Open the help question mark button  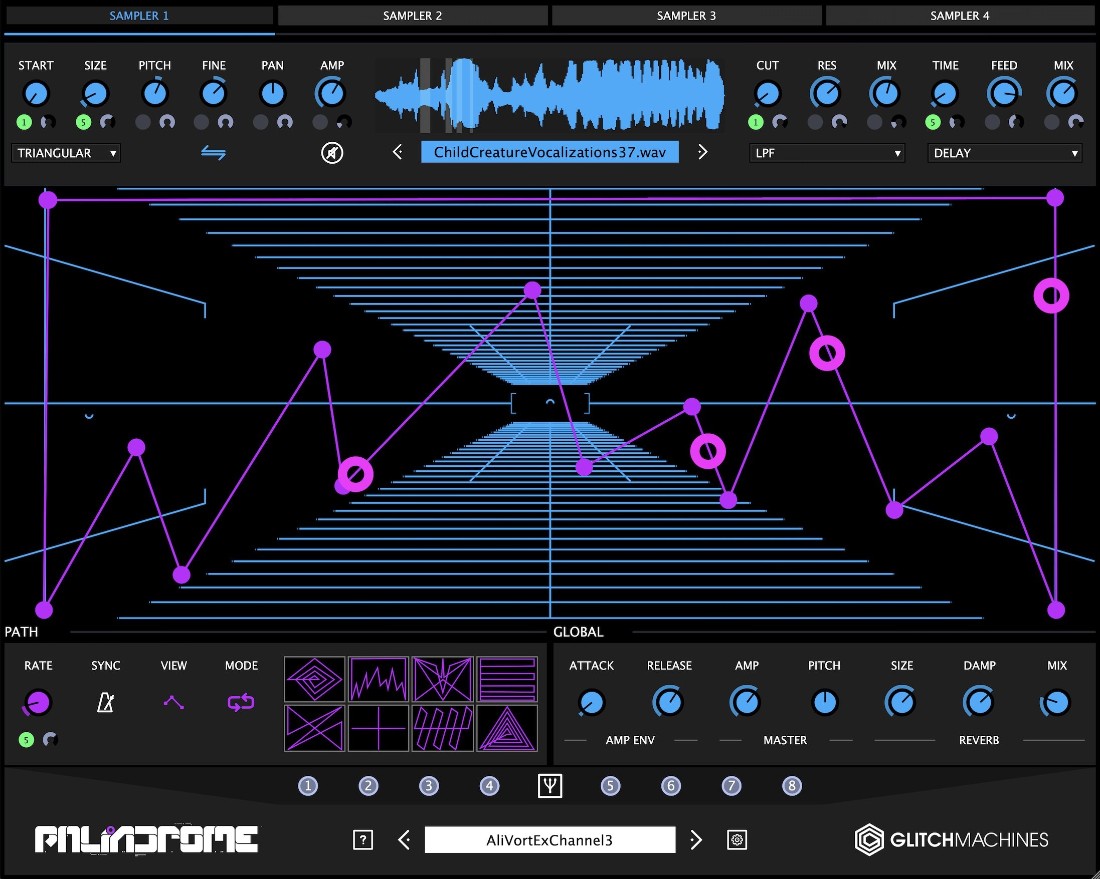click(363, 840)
